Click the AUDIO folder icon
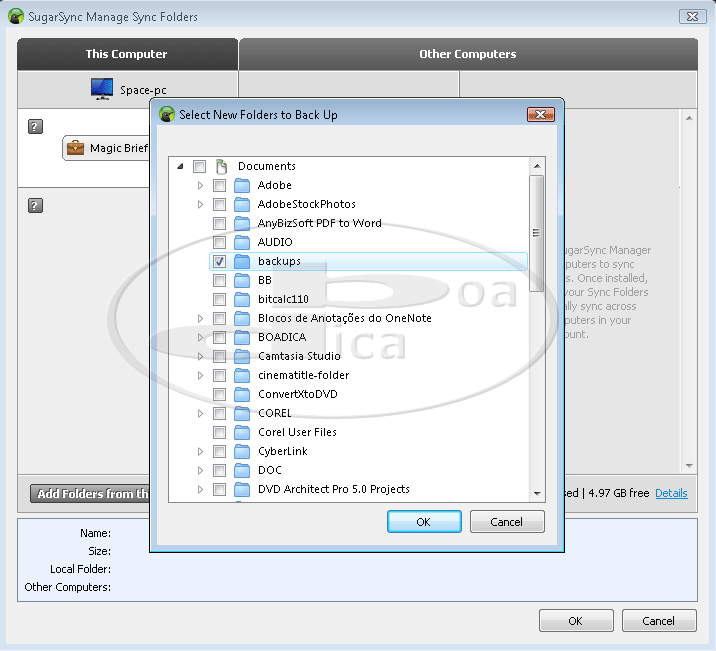The width and height of the screenshot is (716, 651). click(x=242, y=242)
